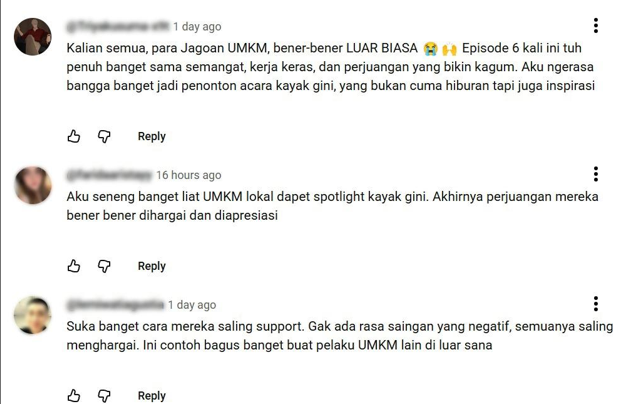Open the blurred username of first commenter

[118, 26]
